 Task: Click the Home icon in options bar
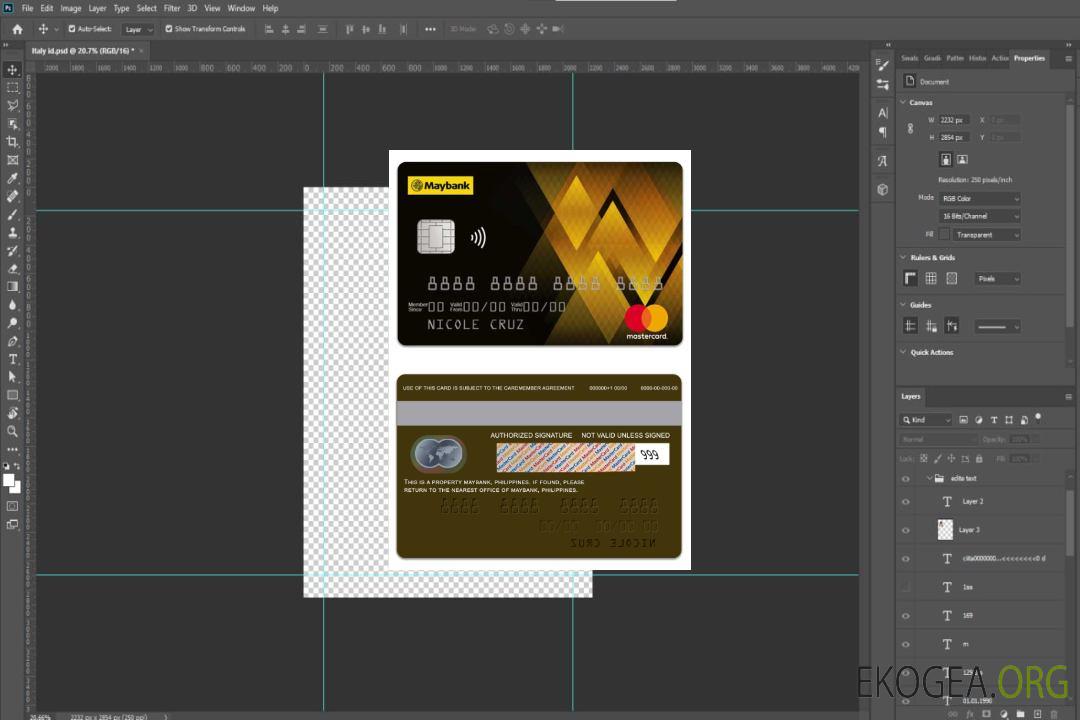pos(17,29)
